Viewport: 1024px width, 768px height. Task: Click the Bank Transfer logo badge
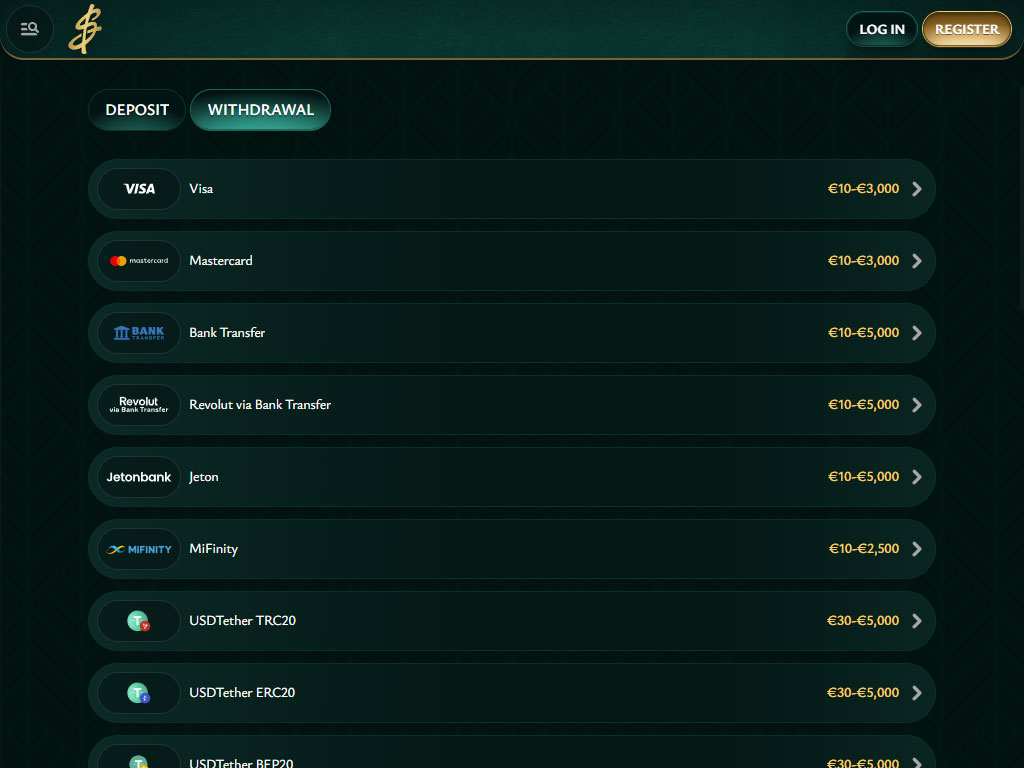(x=139, y=333)
